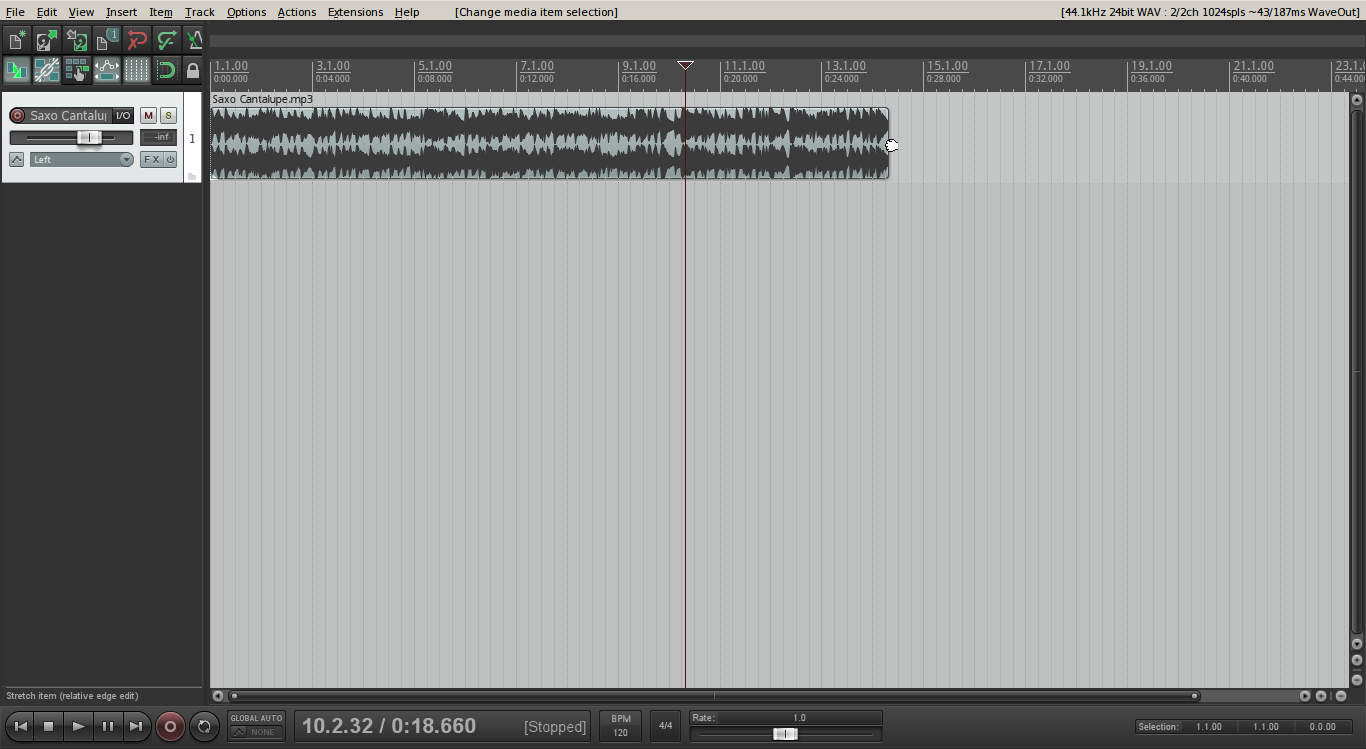
Task: Open the Left input dropdown
Action: 81,159
